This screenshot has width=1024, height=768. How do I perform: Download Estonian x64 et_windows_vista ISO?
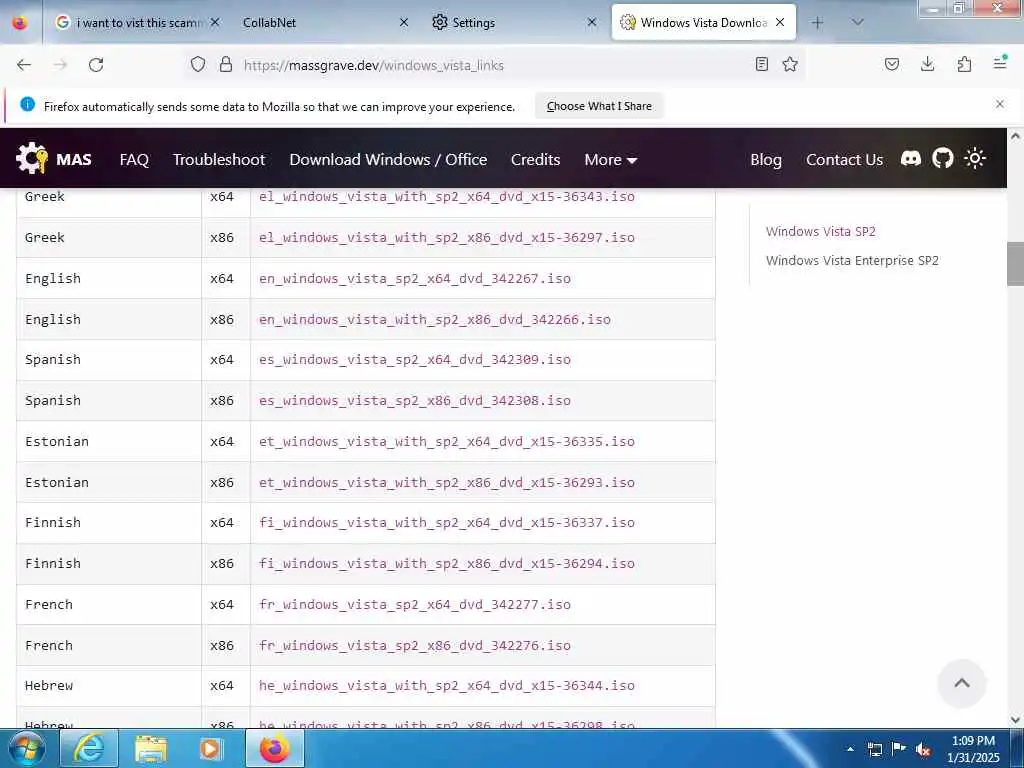coord(447,441)
